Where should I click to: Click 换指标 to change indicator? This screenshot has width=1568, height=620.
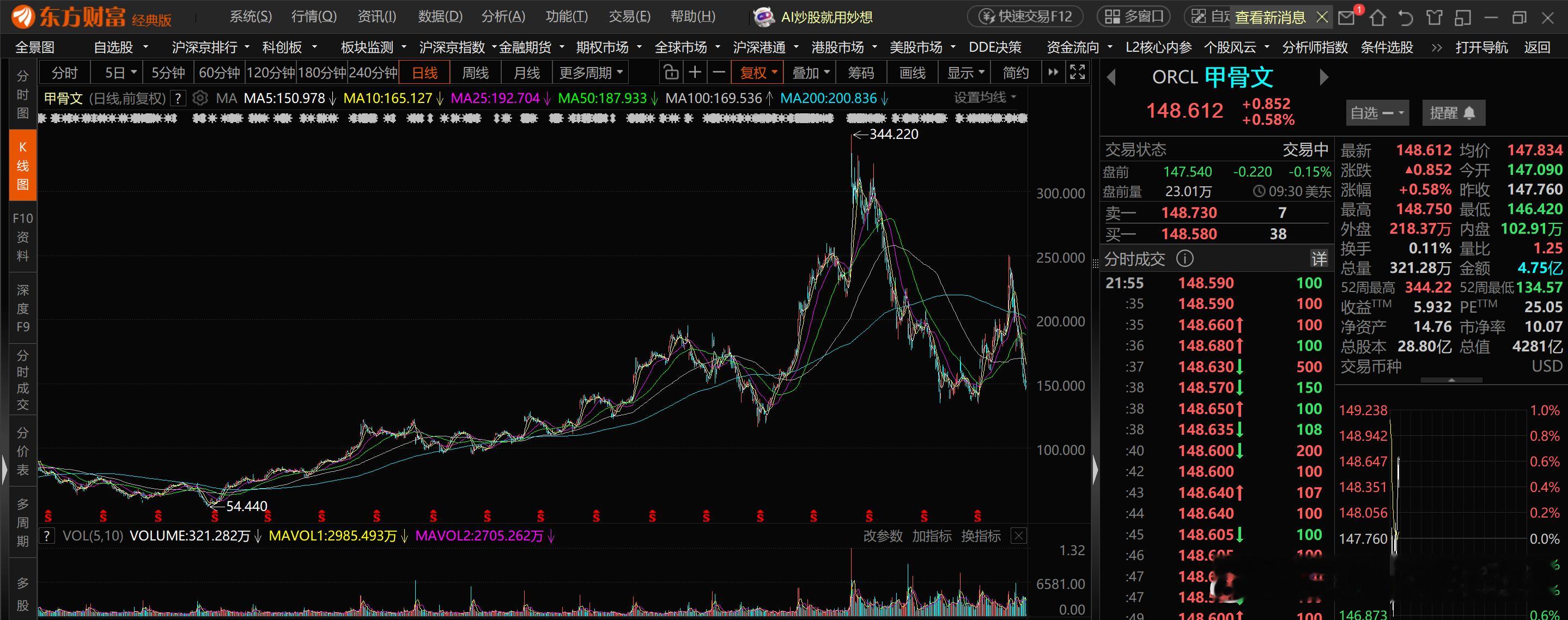(981, 536)
